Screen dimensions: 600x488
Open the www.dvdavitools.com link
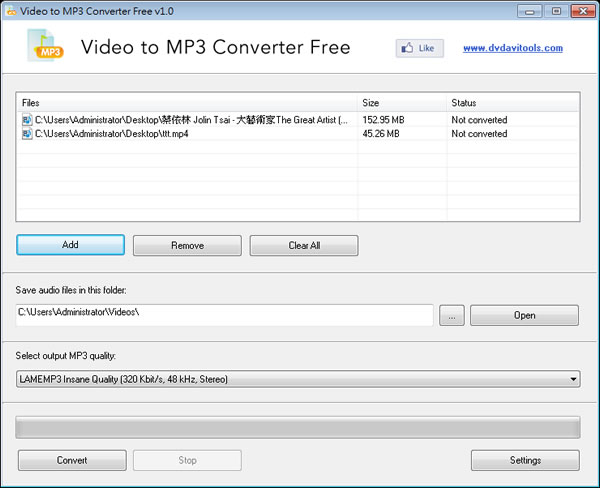[x=512, y=48]
